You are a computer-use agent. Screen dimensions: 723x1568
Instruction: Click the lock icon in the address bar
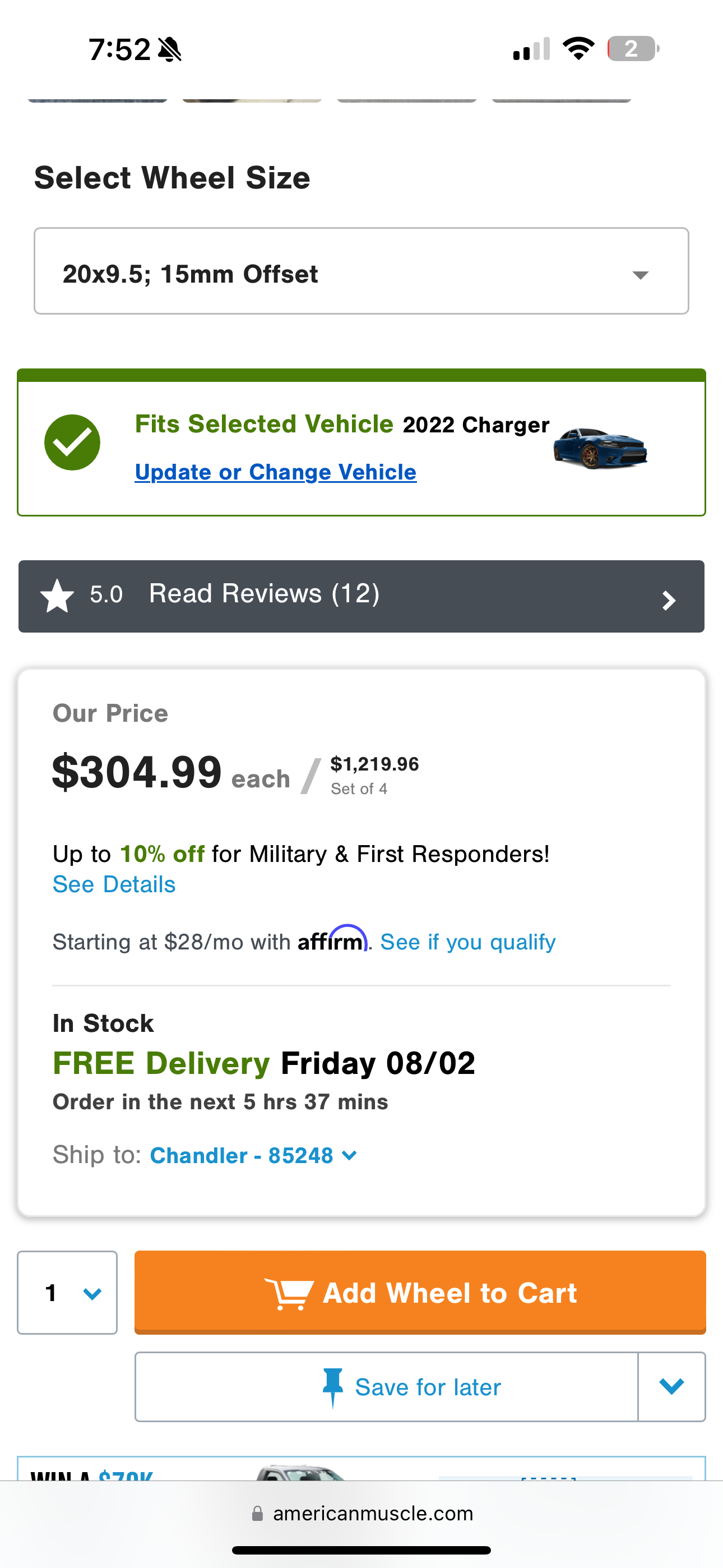(257, 1514)
